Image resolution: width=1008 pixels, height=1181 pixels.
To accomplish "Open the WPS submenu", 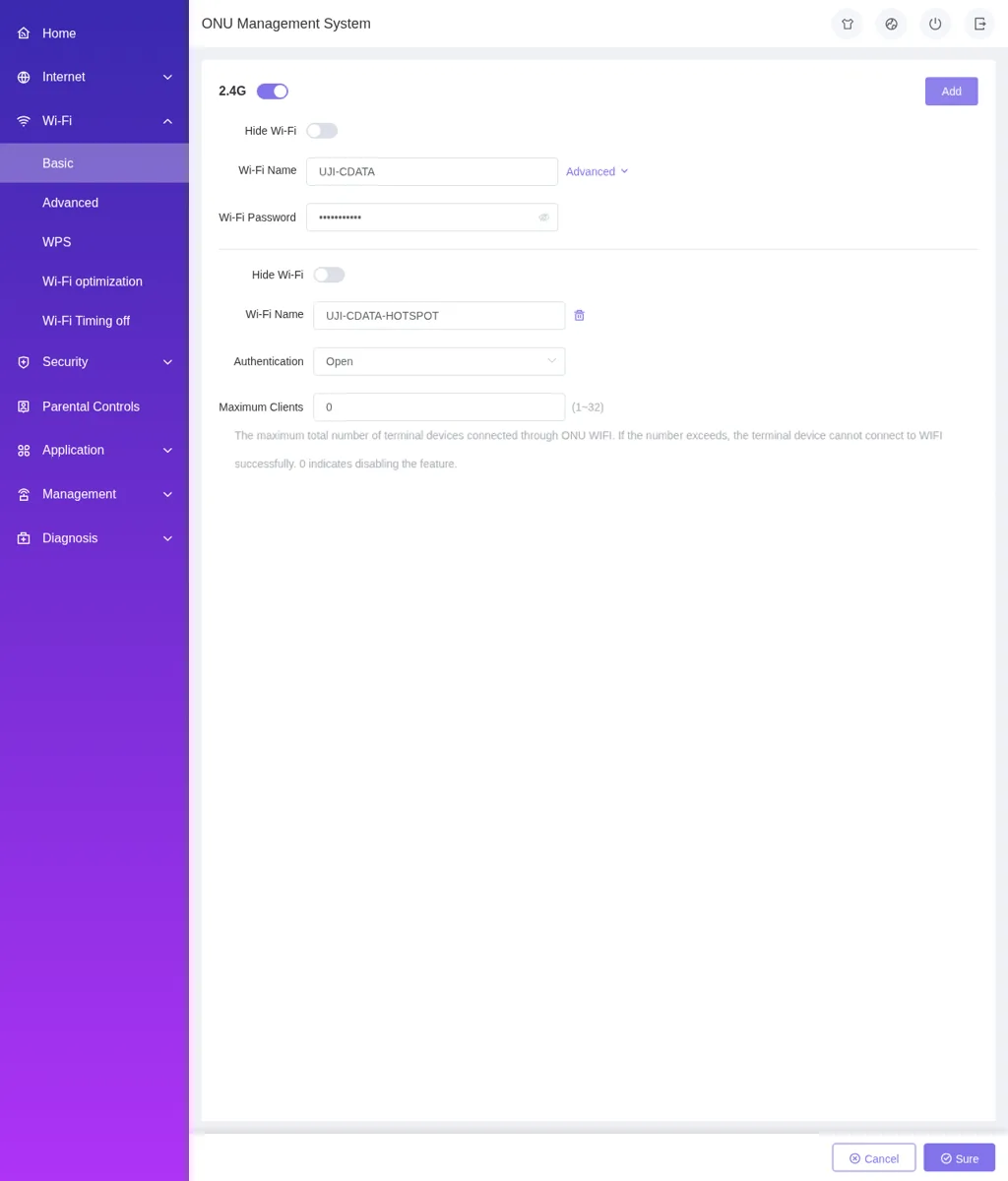I will (94, 242).
